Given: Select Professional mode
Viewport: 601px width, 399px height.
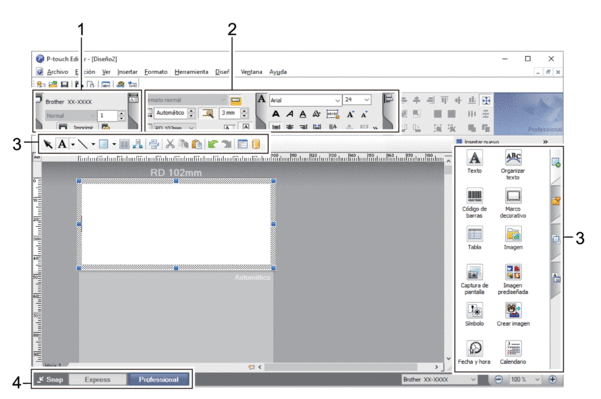Looking at the screenshot, I should click(158, 379).
